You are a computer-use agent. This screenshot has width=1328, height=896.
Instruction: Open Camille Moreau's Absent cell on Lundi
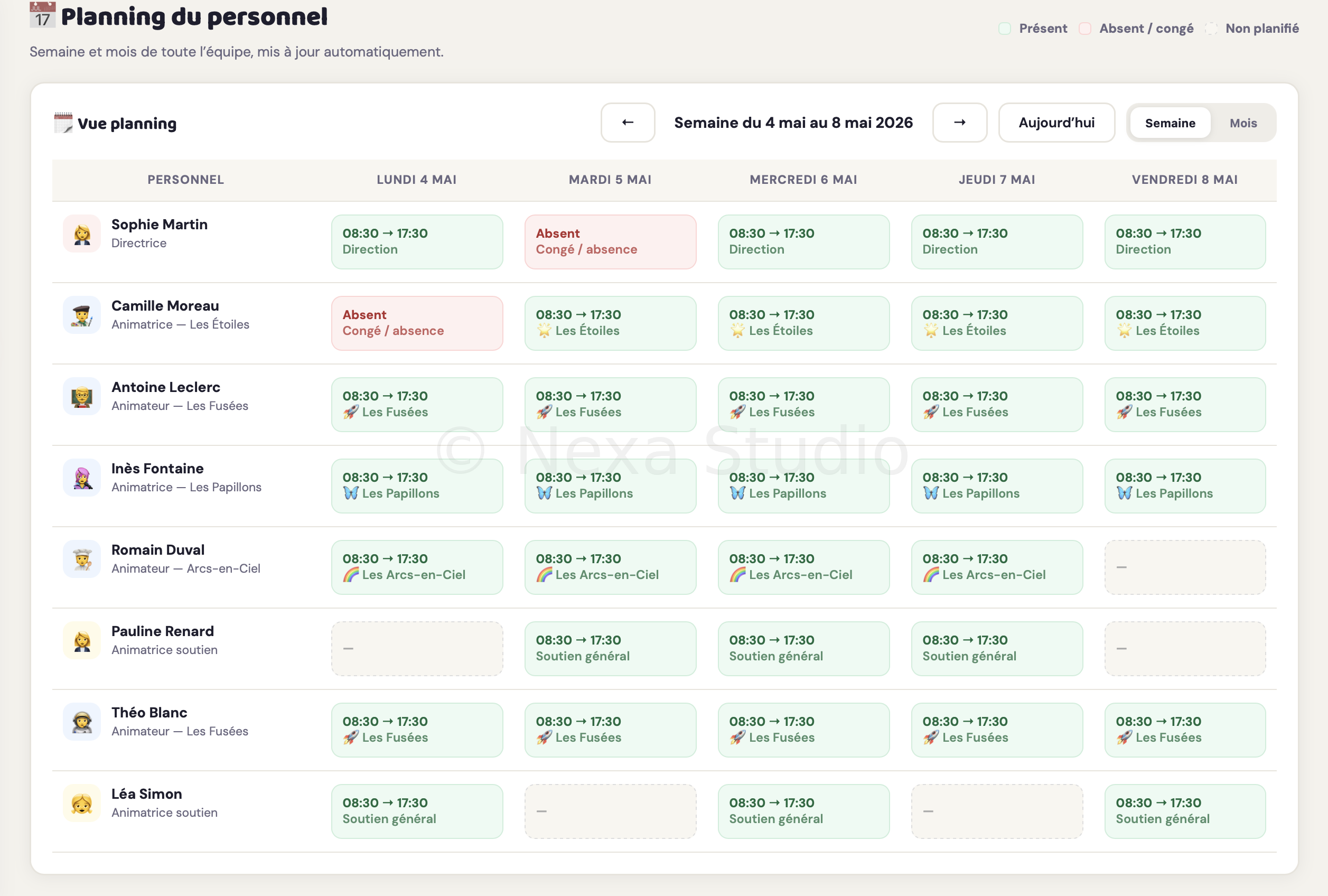(x=417, y=323)
